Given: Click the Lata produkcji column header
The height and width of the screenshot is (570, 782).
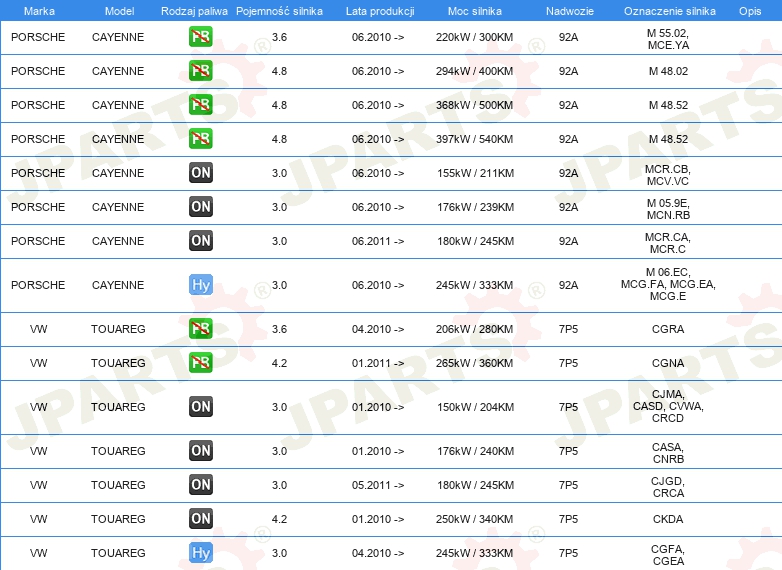Looking at the screenshot, I should 380,11.
